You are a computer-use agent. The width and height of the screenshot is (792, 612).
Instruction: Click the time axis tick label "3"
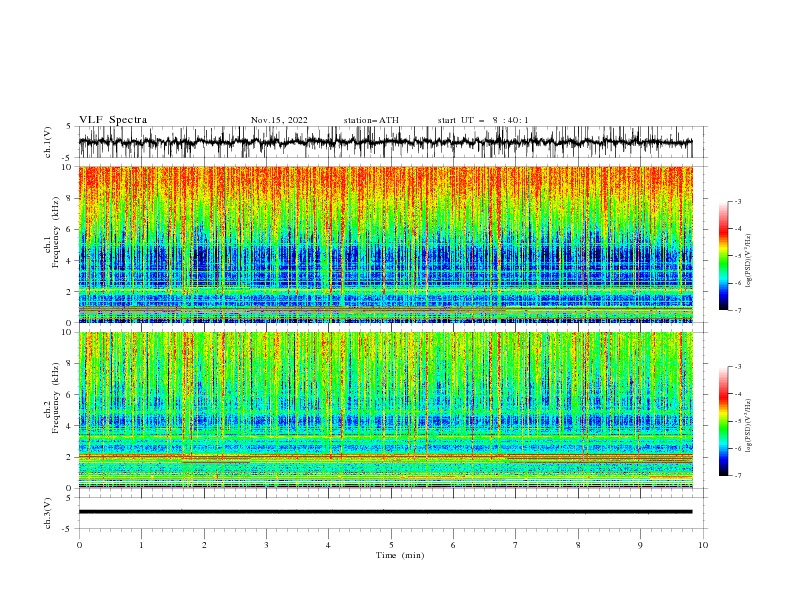[x=266, y=545]
